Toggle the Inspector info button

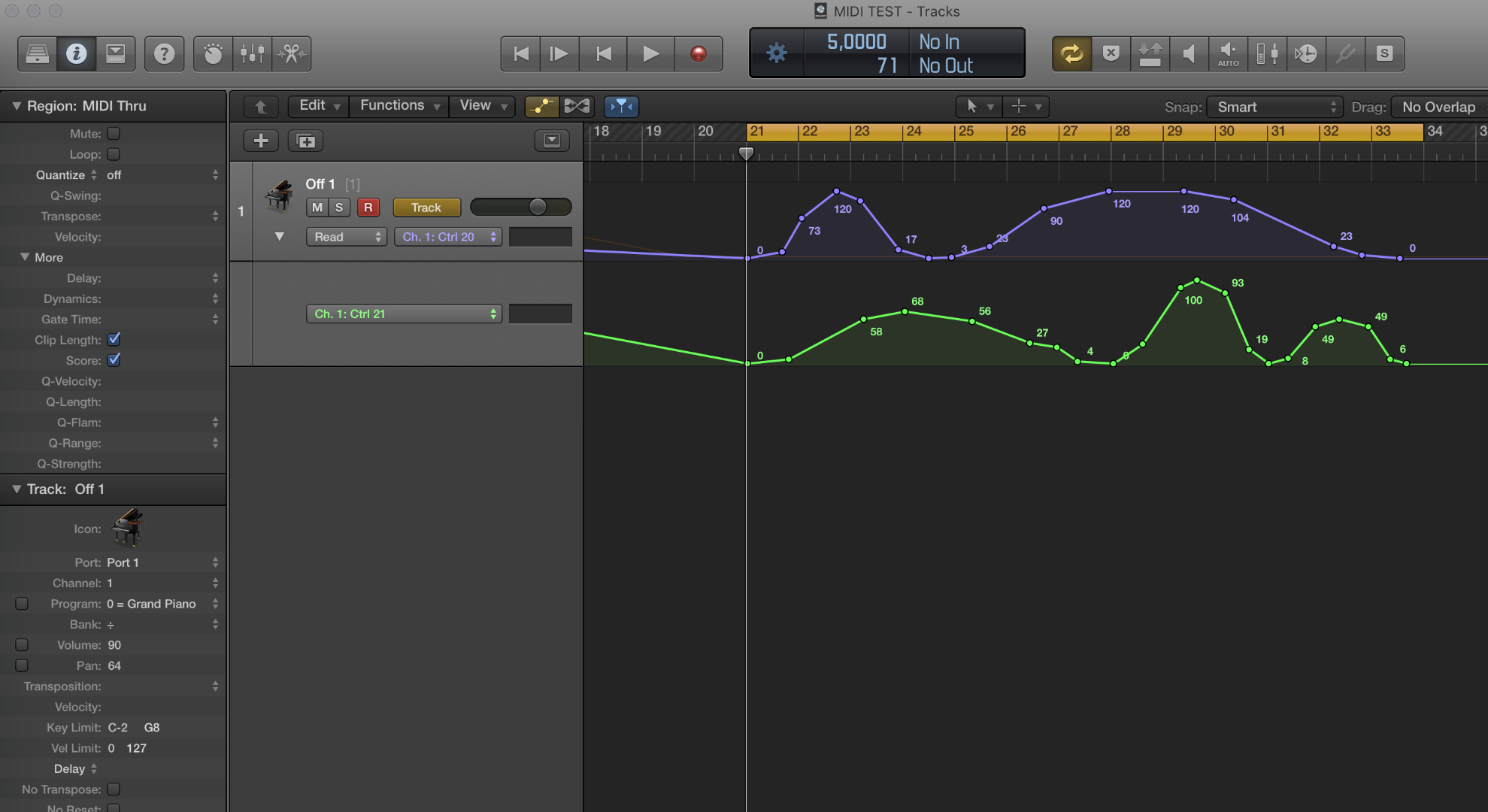(x=76, y=53)
